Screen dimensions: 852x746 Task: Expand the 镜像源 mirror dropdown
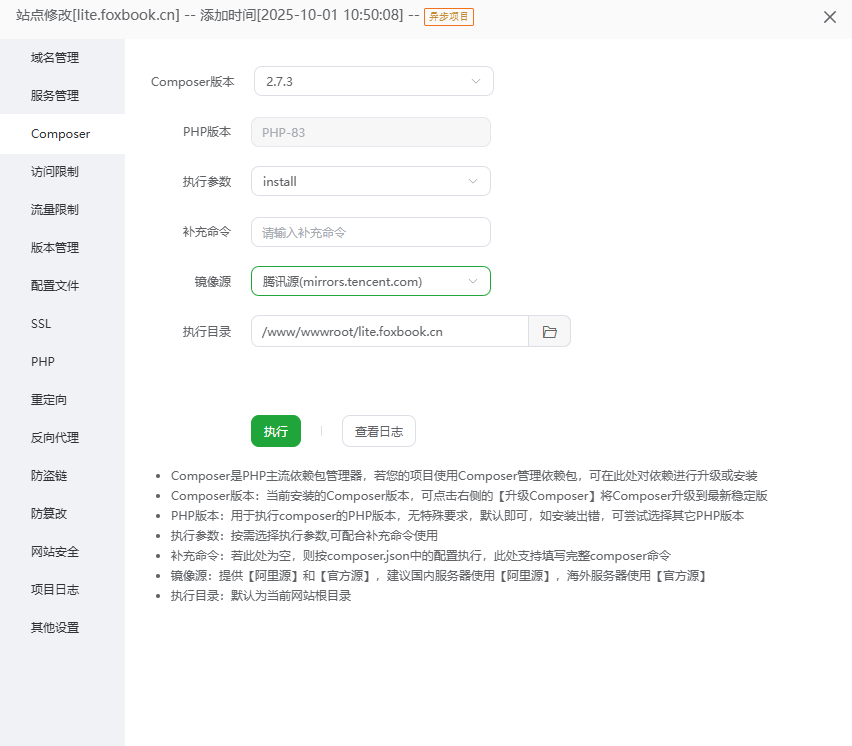[x=370, y=282]
